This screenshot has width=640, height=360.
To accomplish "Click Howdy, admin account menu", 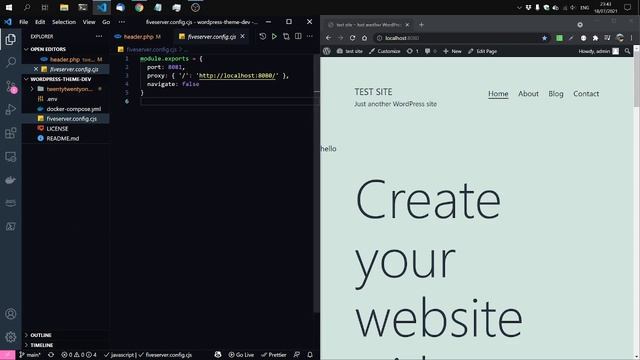I will (x=598, y=51).
